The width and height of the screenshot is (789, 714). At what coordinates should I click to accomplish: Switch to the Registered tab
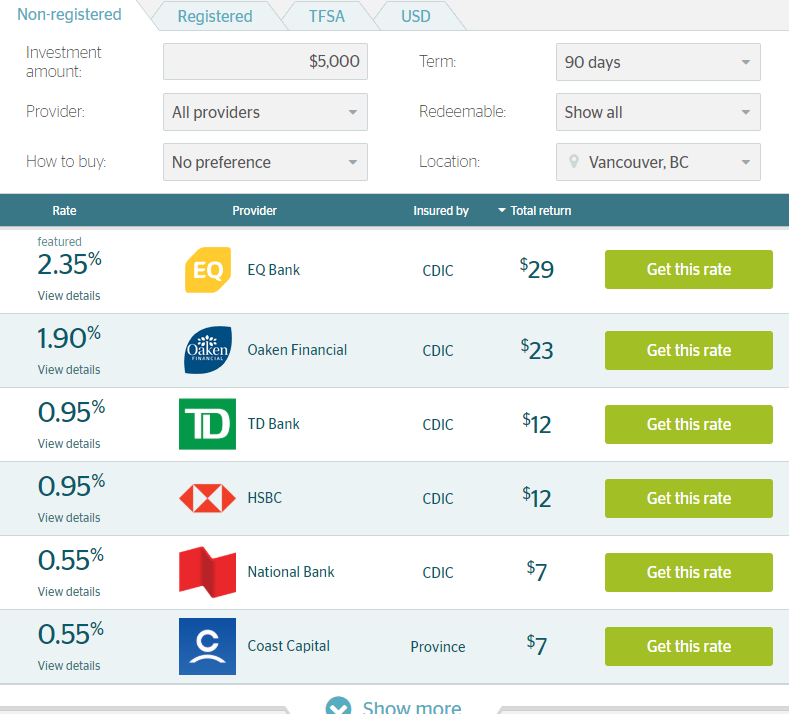pos(215,16)
